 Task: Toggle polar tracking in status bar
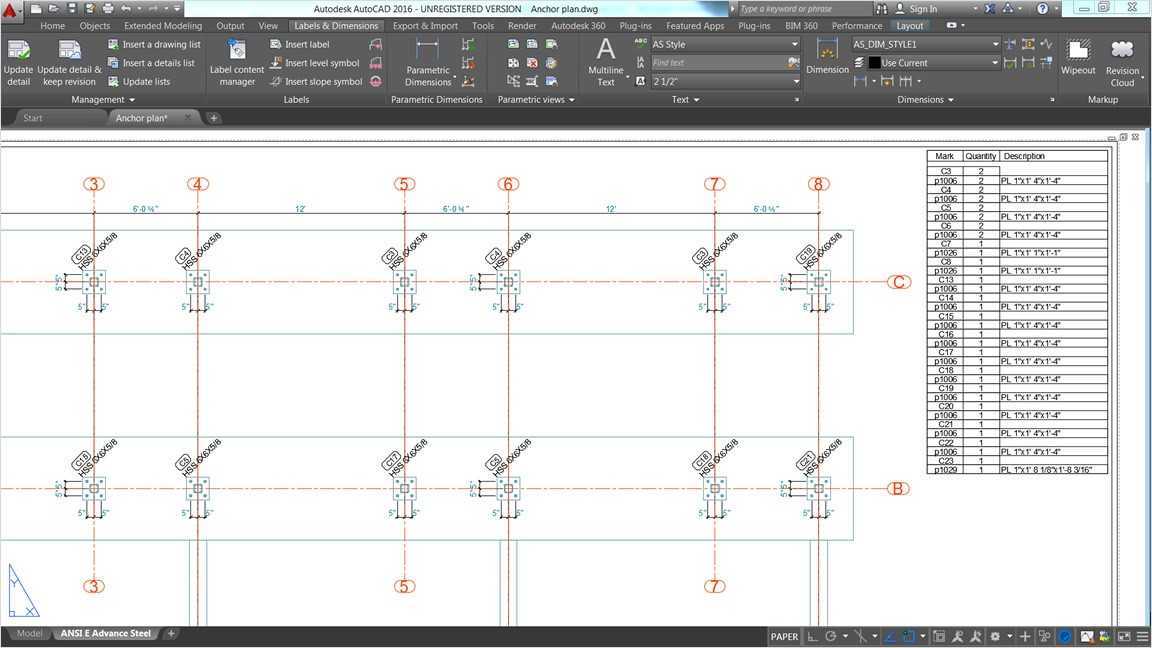click(831, 636)
